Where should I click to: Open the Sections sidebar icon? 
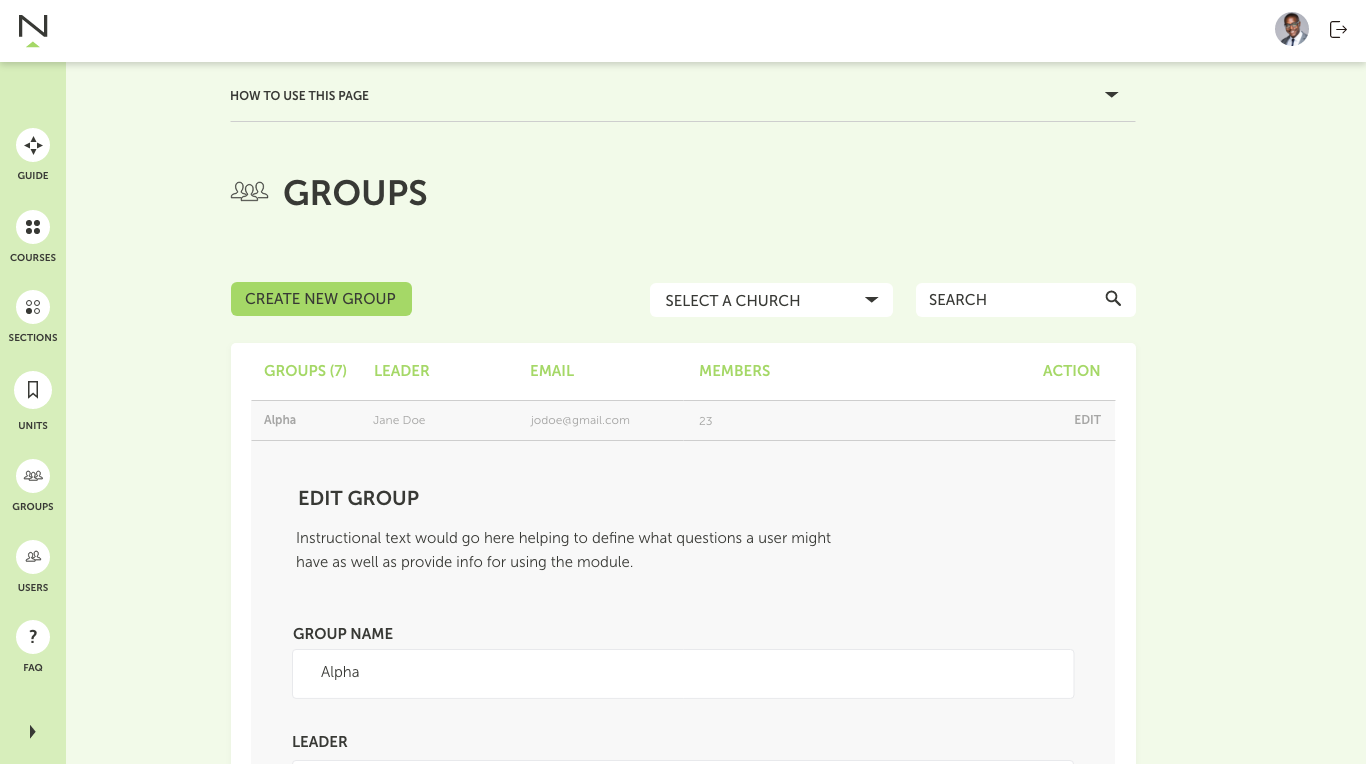(33, 307)
